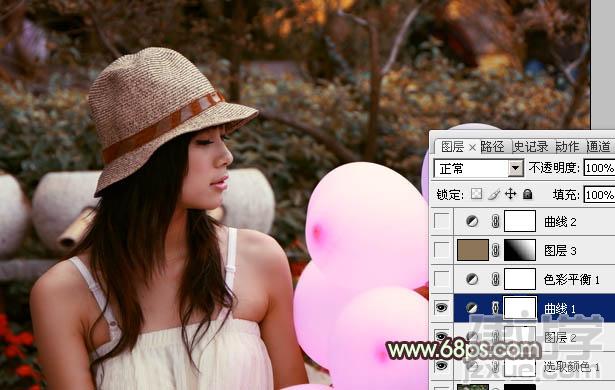Hide the 选取颜色 1 layer eye
The width and height of the screenshot is (615, 390).
442,366
